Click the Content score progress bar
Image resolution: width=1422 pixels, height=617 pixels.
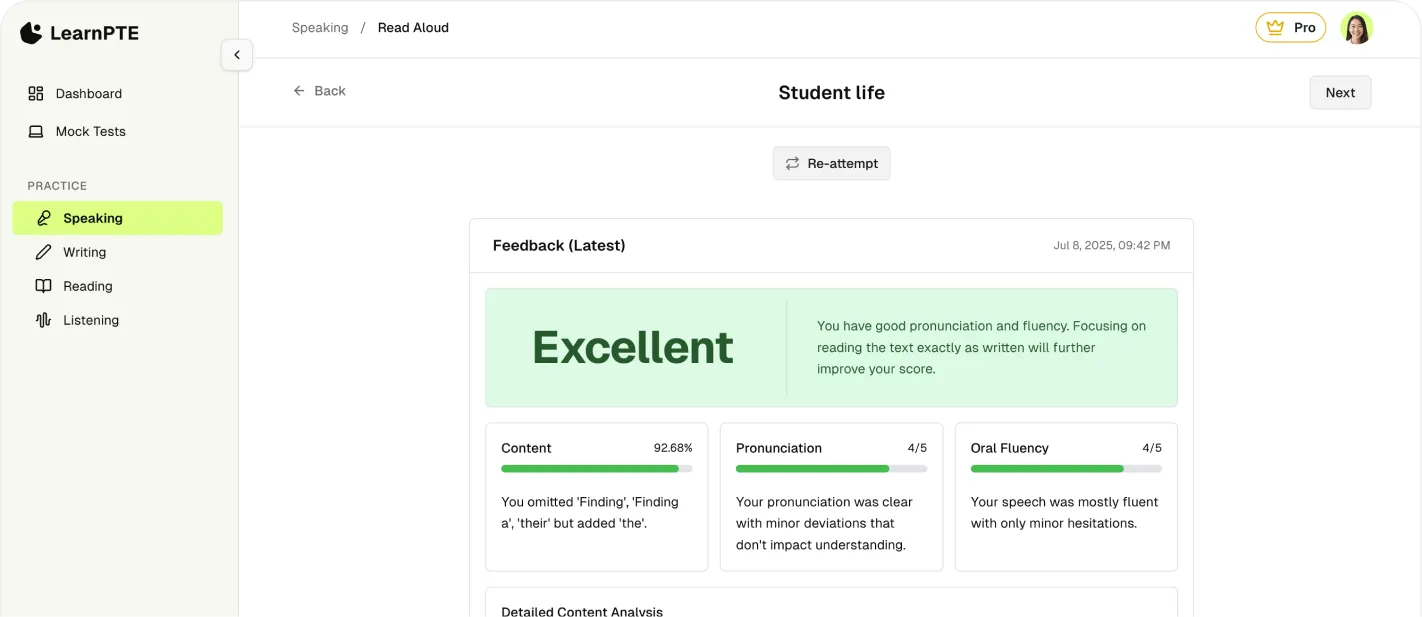[x=596, y=468]
